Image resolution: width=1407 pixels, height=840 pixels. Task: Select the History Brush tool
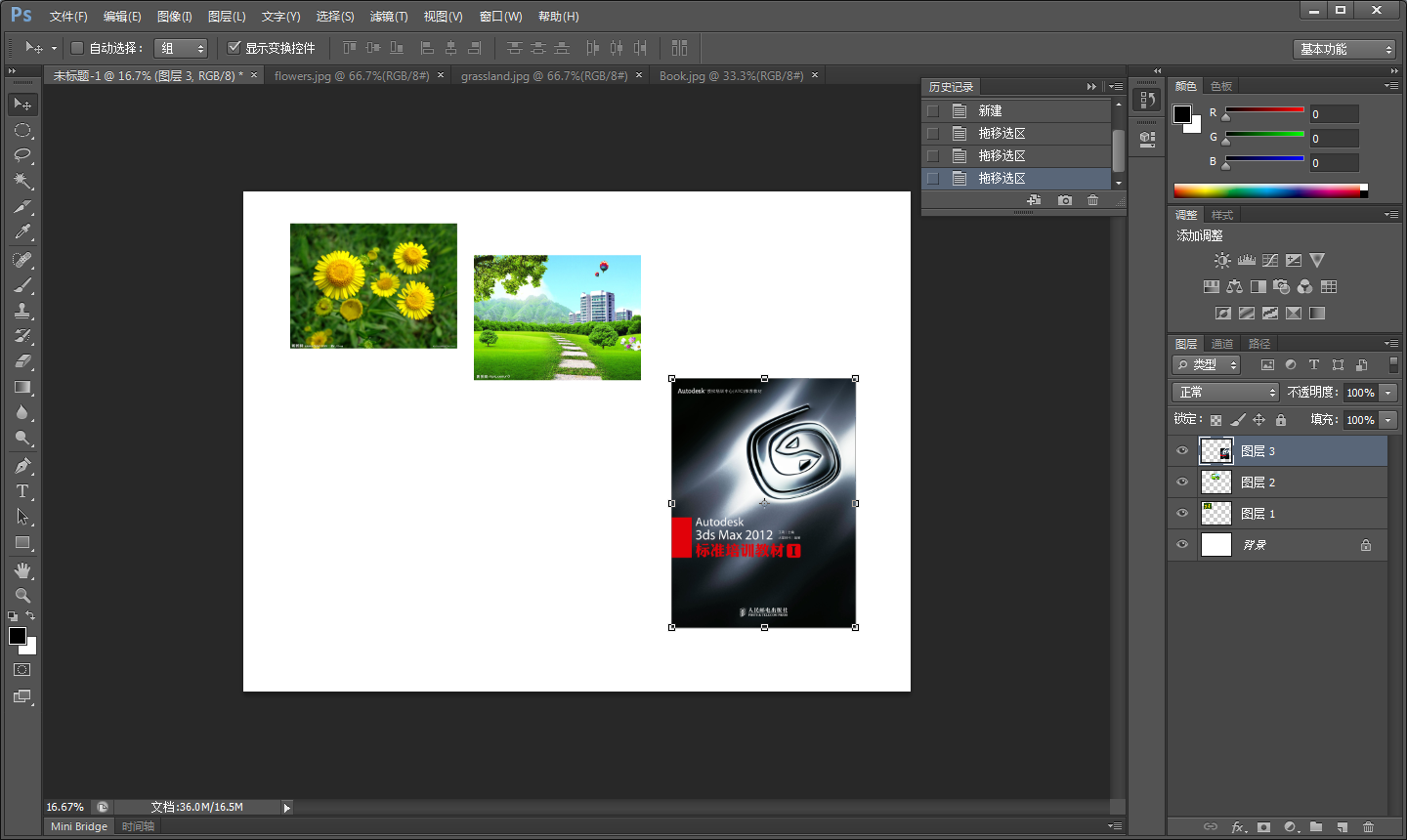tap(22, 336)
